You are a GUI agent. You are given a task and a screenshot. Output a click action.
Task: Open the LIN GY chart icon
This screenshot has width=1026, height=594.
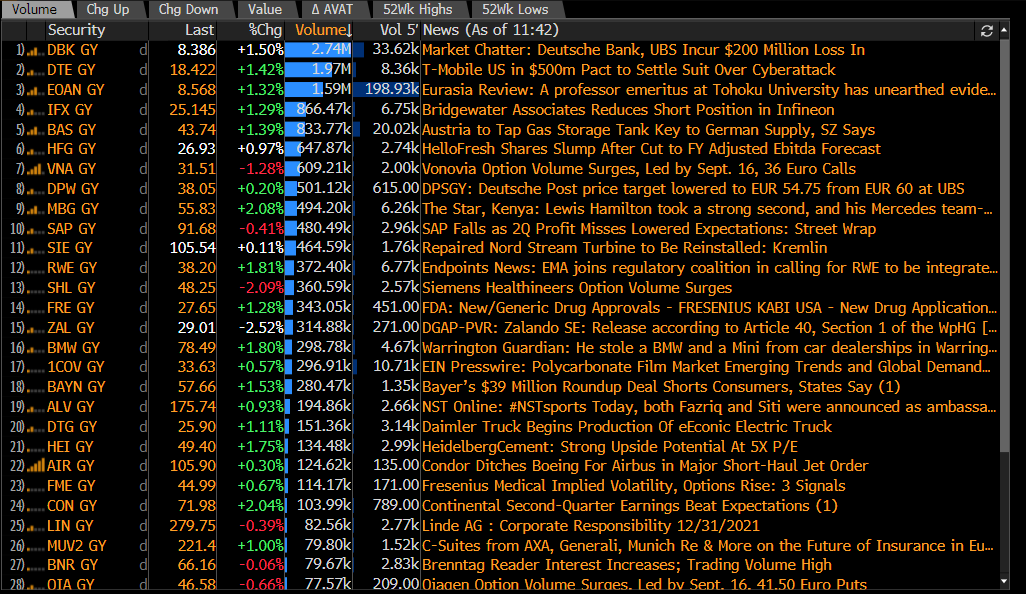click(x=35, y=526)
